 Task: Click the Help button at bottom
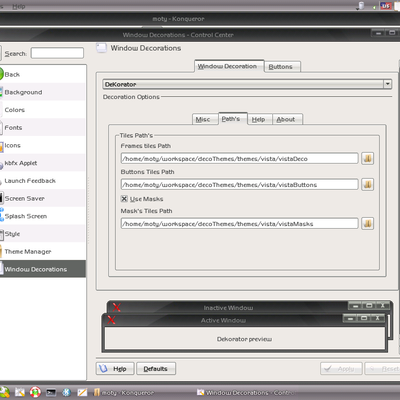tap(115, 369)
